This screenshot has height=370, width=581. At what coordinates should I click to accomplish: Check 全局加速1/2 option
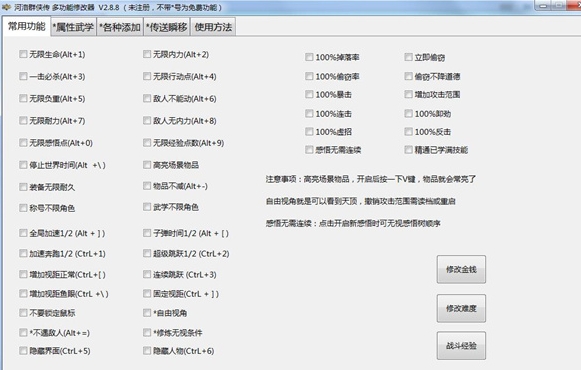(x=23, y=233)
